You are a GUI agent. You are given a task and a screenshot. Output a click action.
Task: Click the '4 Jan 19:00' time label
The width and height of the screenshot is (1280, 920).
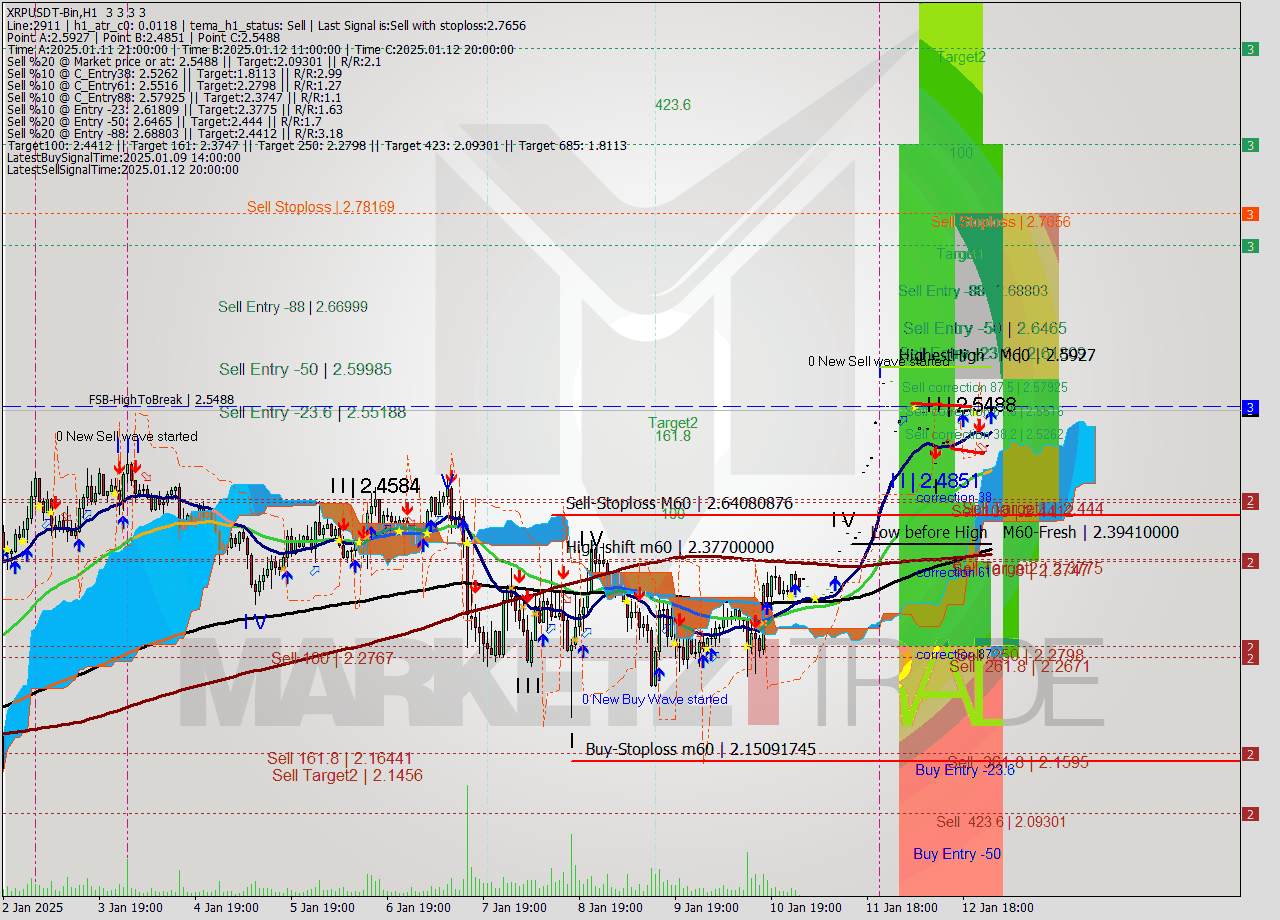[x=225, y=908]
